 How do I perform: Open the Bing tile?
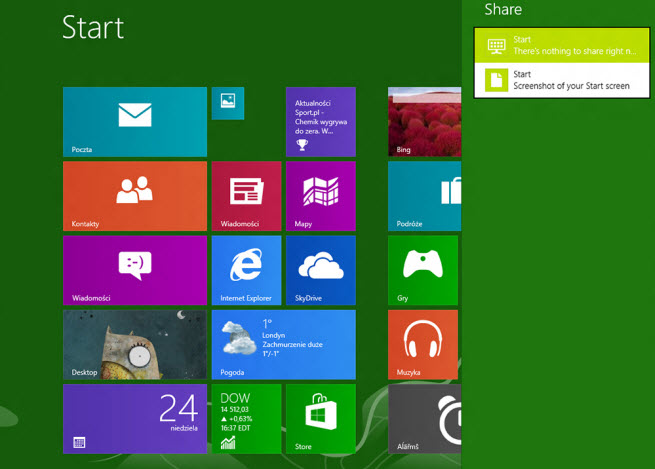point(424,122)
